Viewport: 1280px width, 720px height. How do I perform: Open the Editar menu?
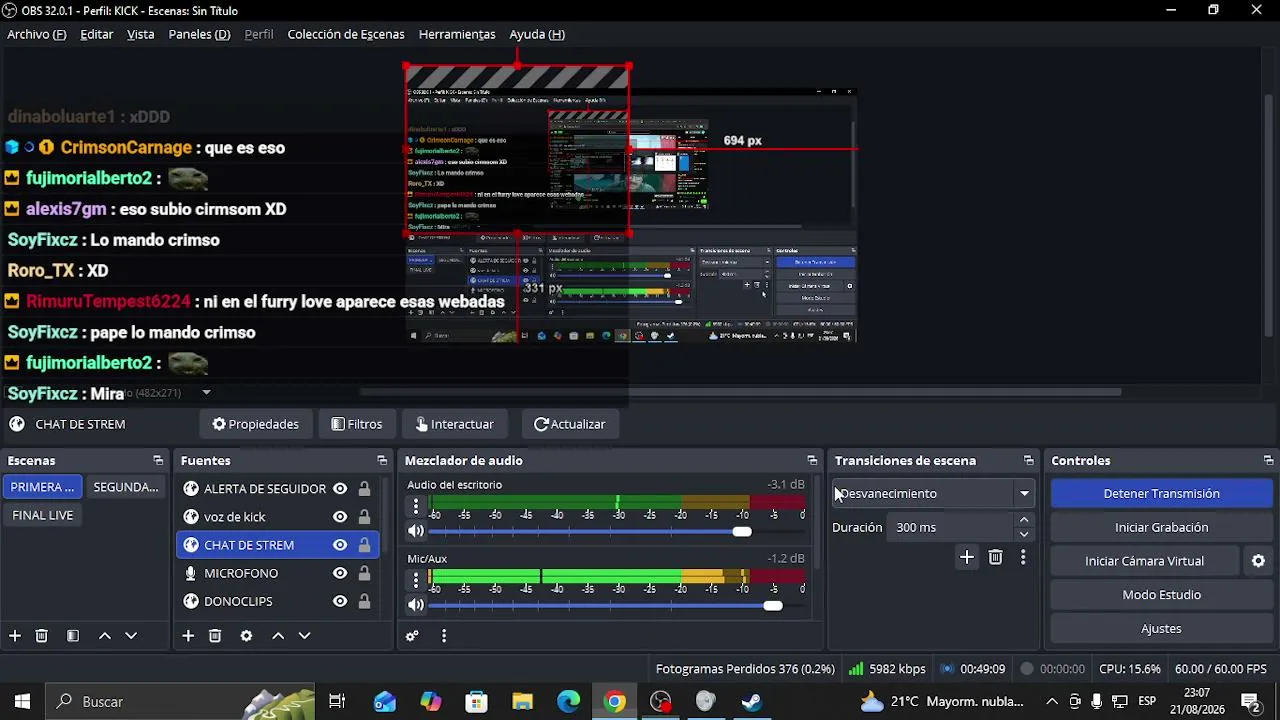[x=97, y=34]
